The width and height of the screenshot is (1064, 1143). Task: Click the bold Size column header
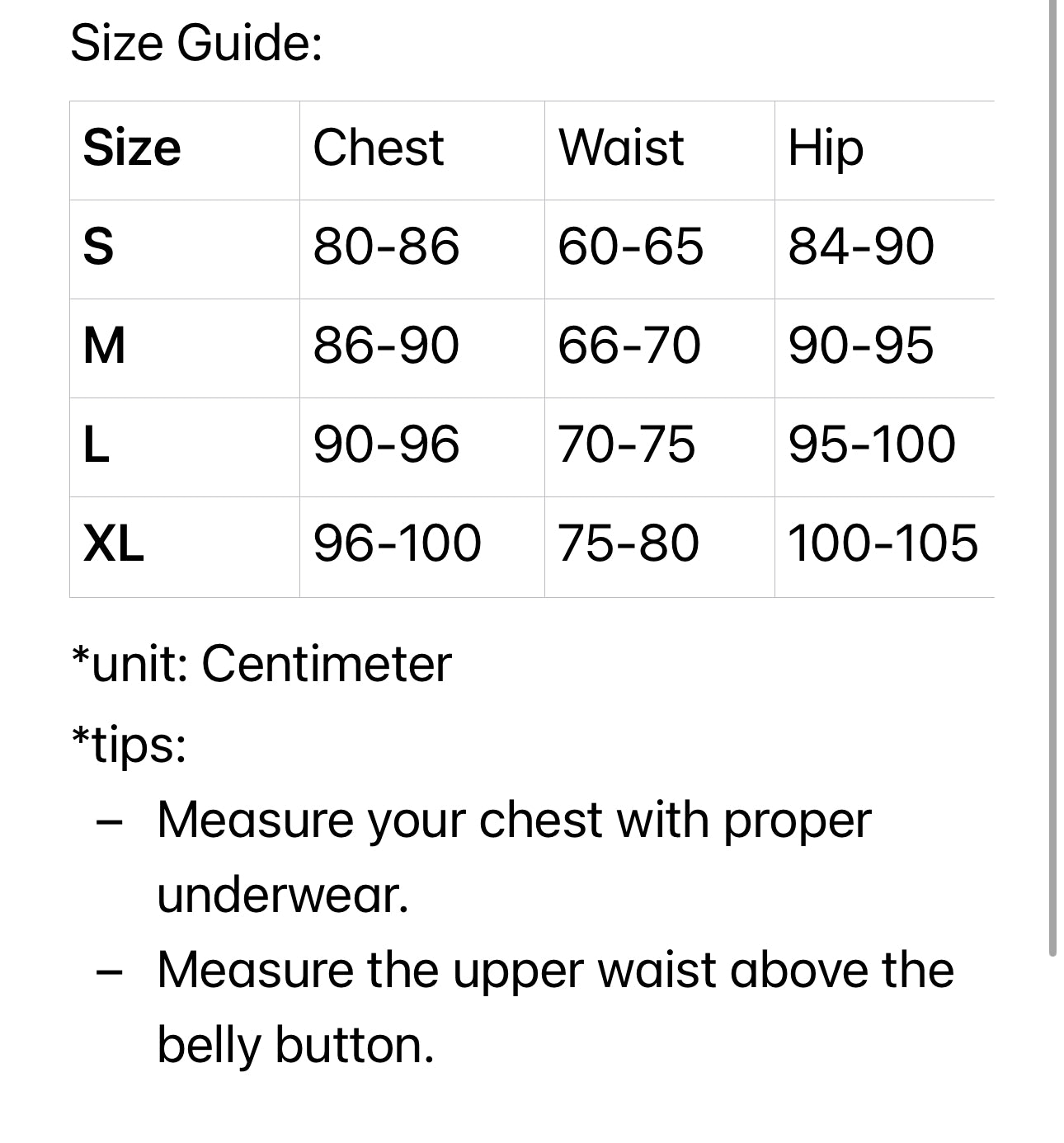coord(132,148)
